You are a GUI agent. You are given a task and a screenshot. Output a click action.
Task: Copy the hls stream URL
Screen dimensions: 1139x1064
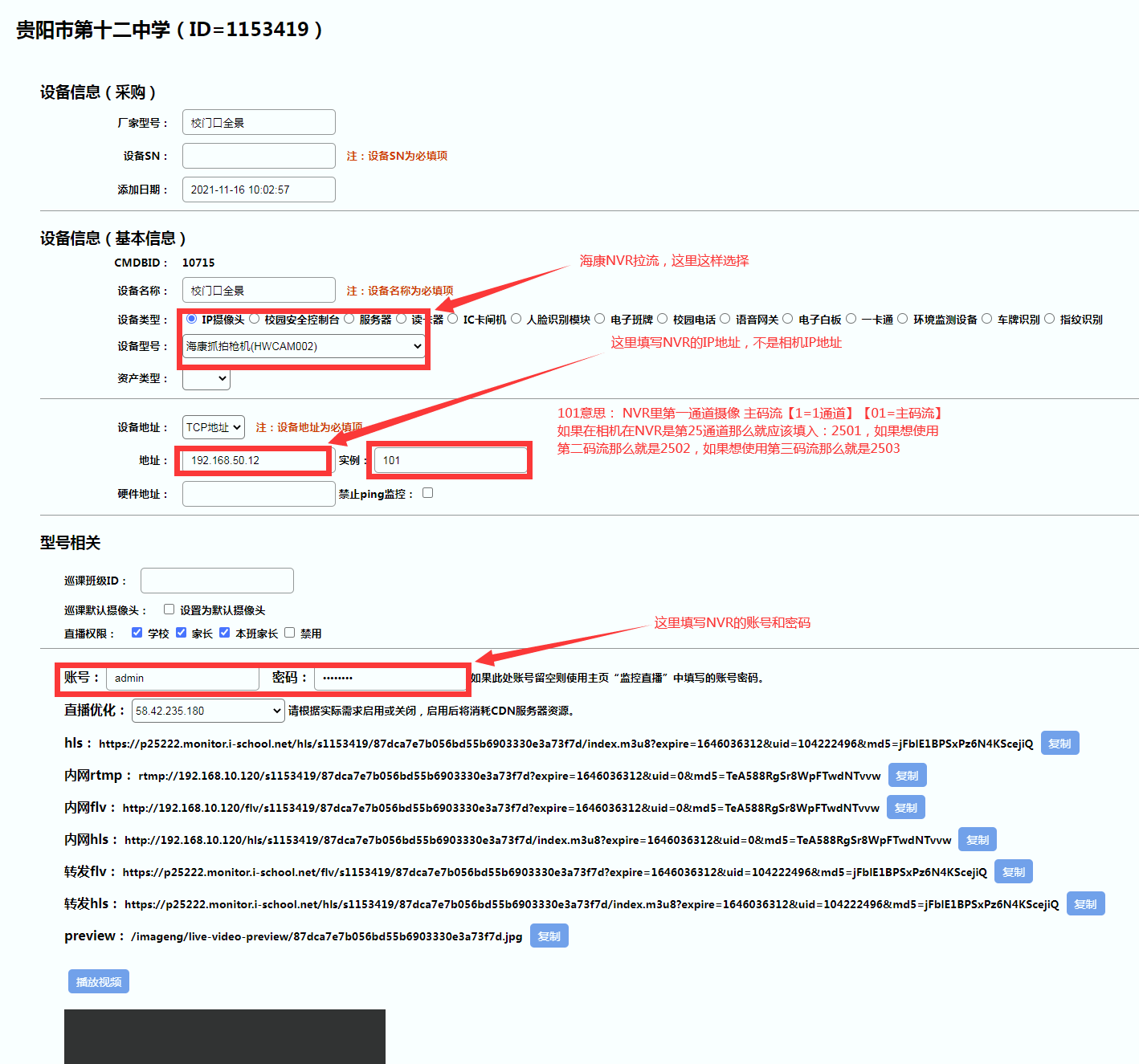coord(1059,744)
